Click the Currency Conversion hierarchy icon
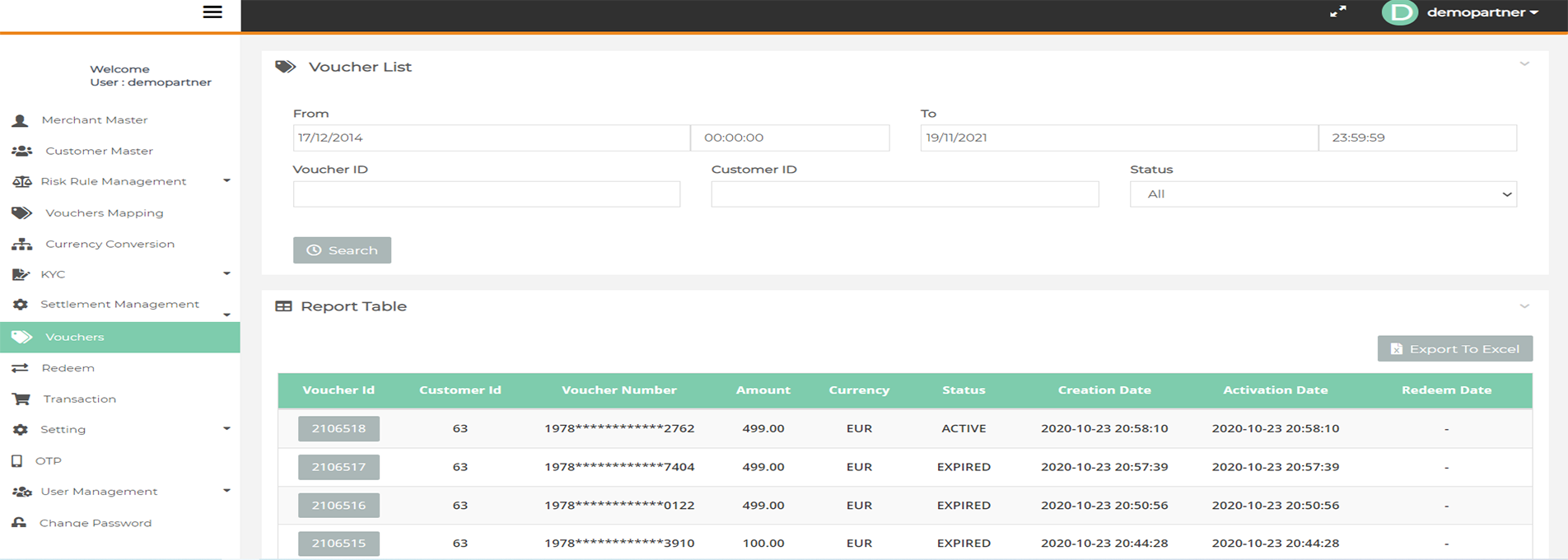Image resolution: width=1568 pixels, height=560 pixels. point(22,245)
